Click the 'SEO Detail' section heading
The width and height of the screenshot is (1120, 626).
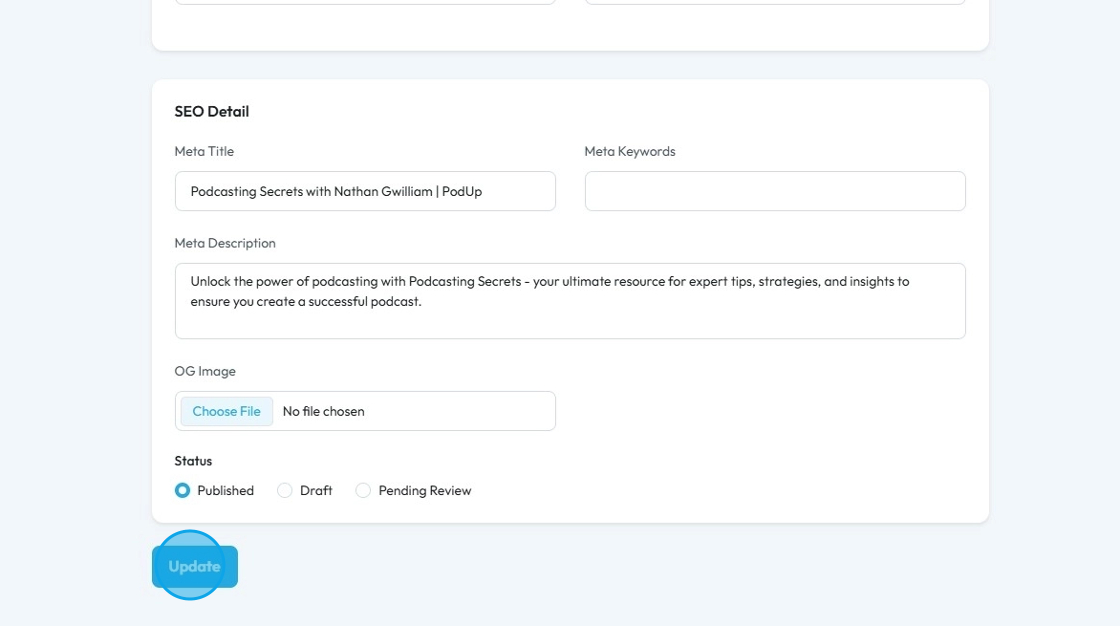tap(212, 112)
